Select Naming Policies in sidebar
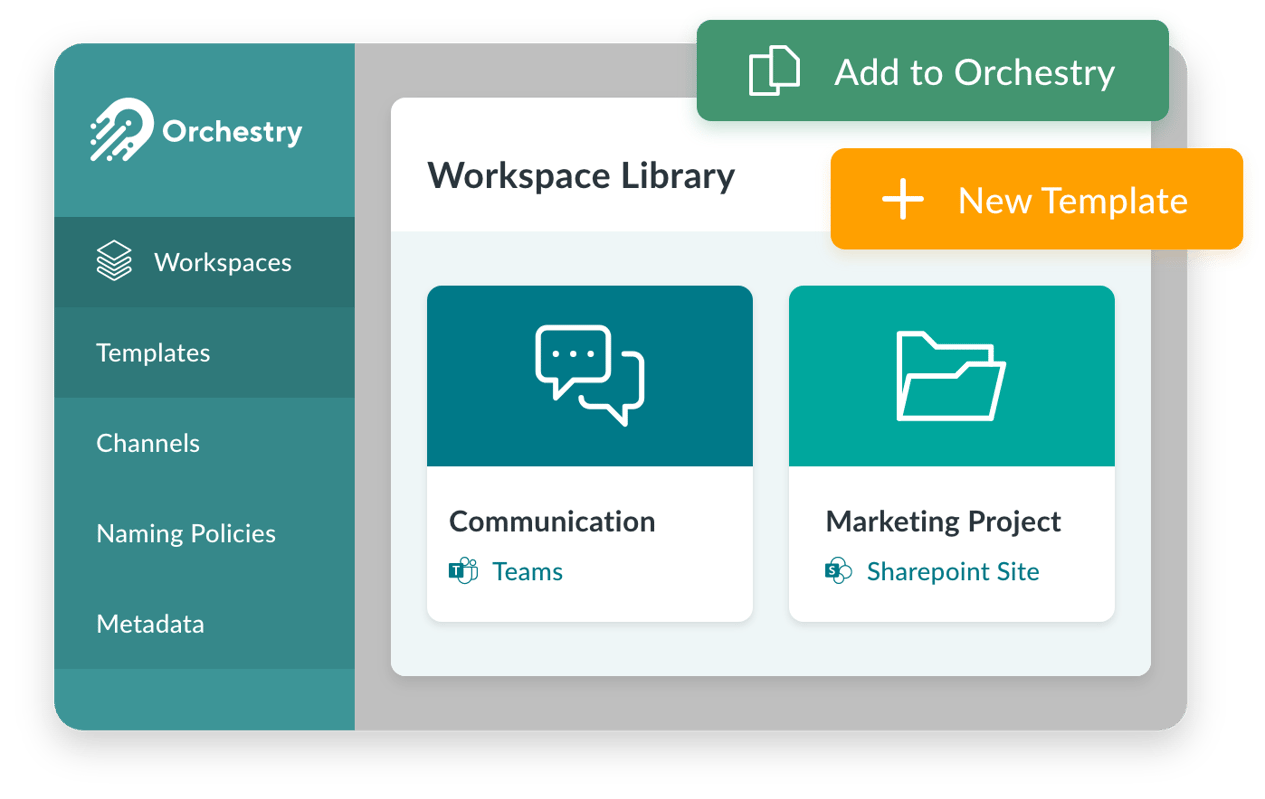This screenshot has height=799, width=1265. pyautogui.click(x=205, y=533)
